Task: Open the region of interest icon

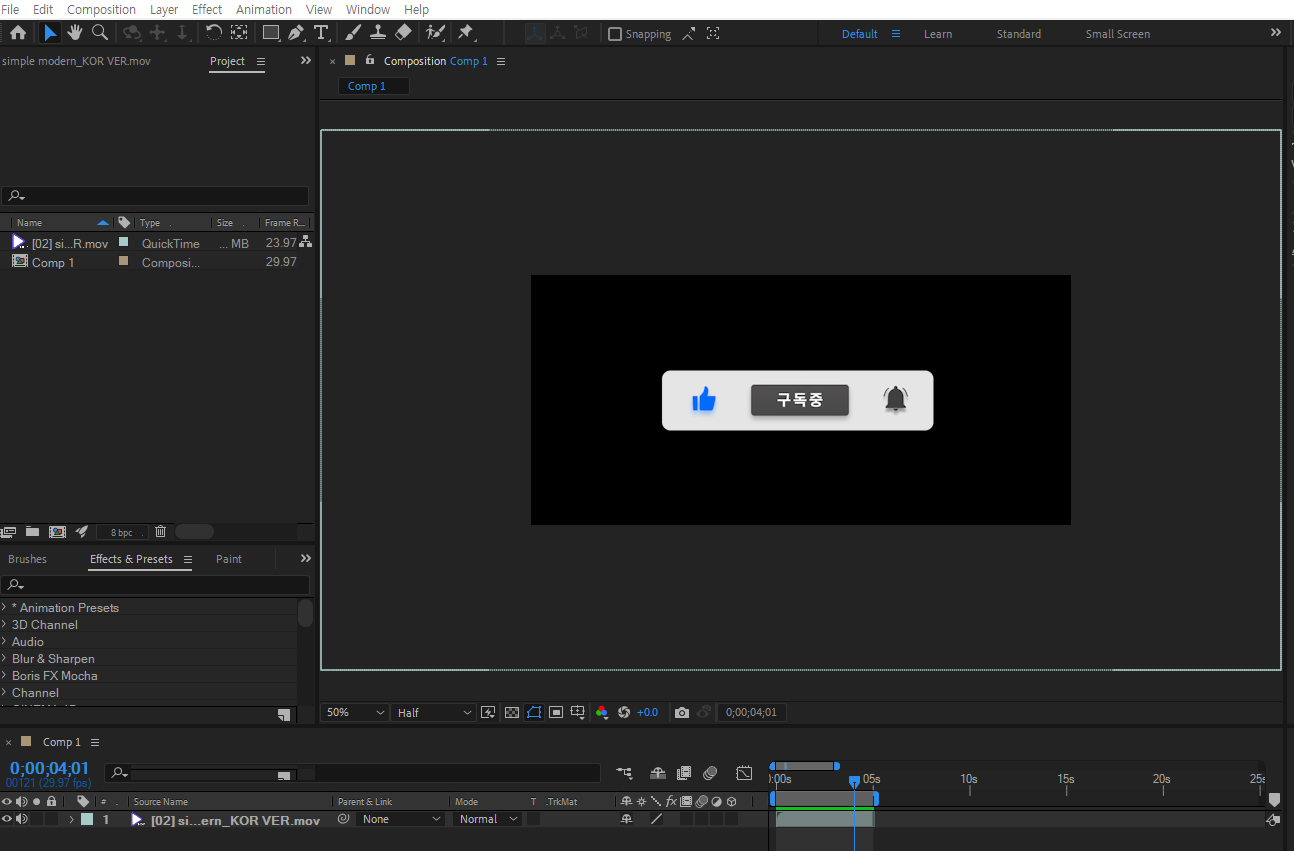Action: tap(556, 713)
